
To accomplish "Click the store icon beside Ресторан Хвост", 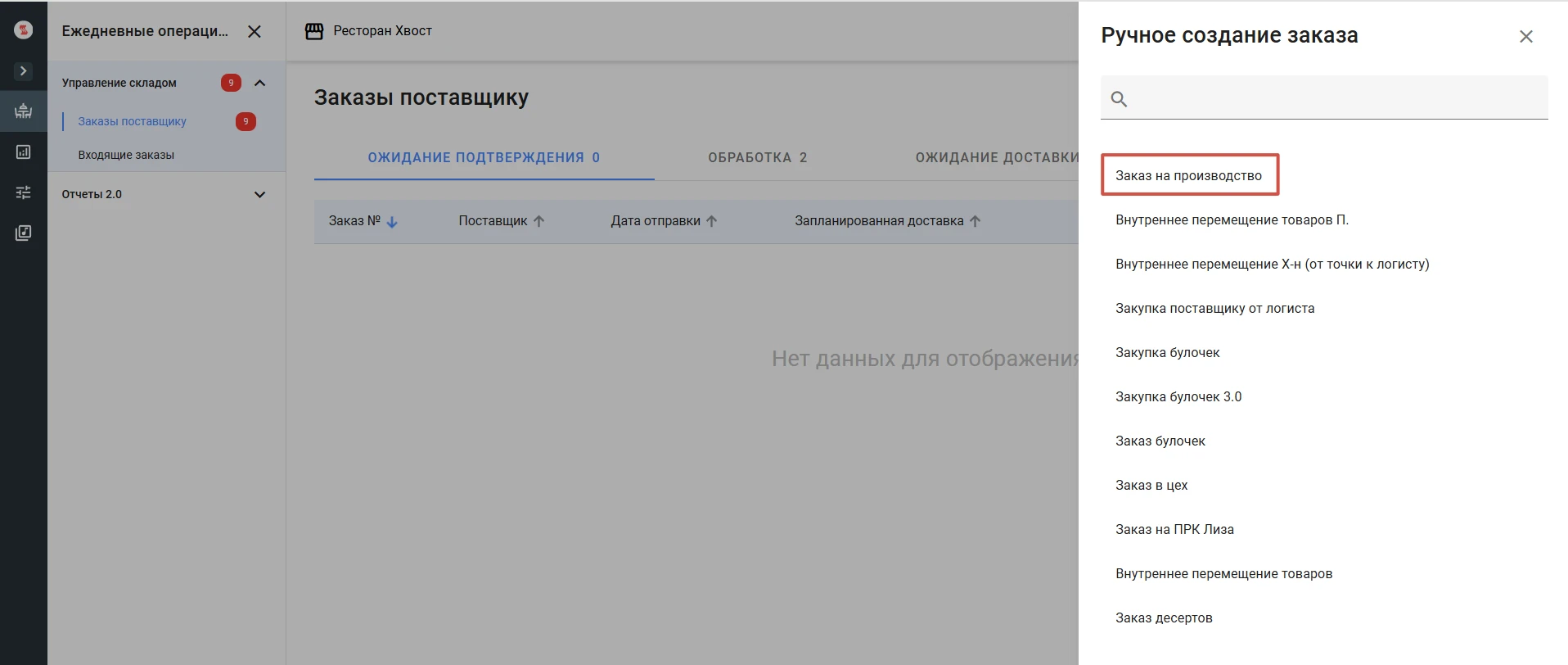I will (314, 31).
